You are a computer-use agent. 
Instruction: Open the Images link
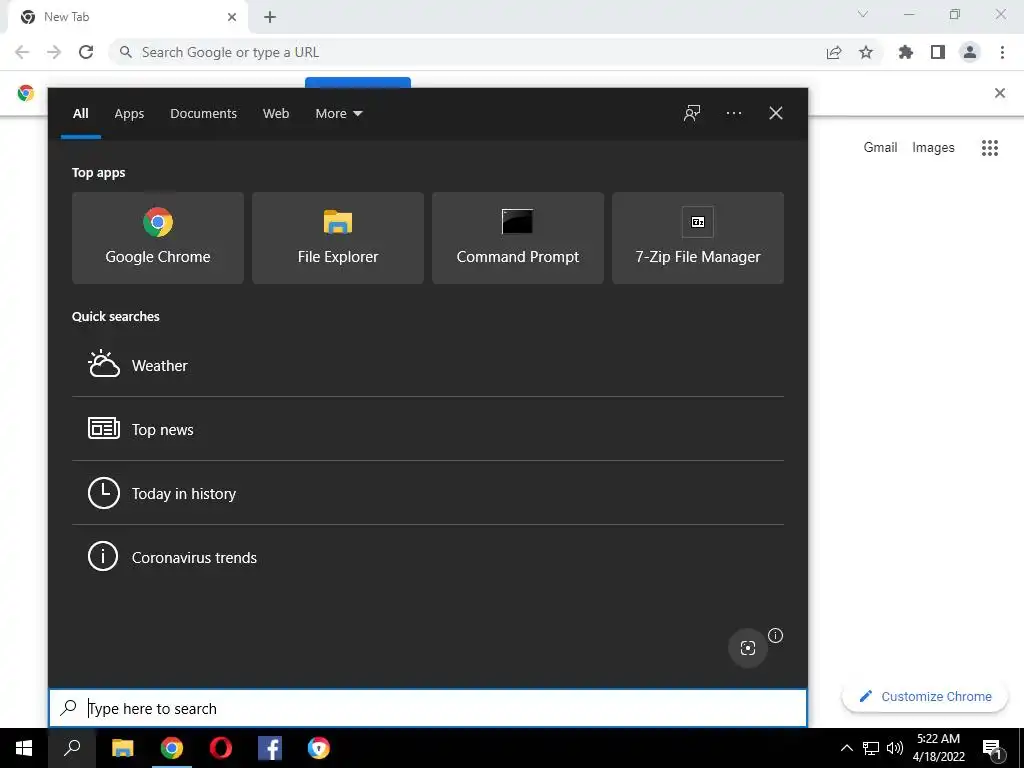pyautogui.click(x=933, y=148)
